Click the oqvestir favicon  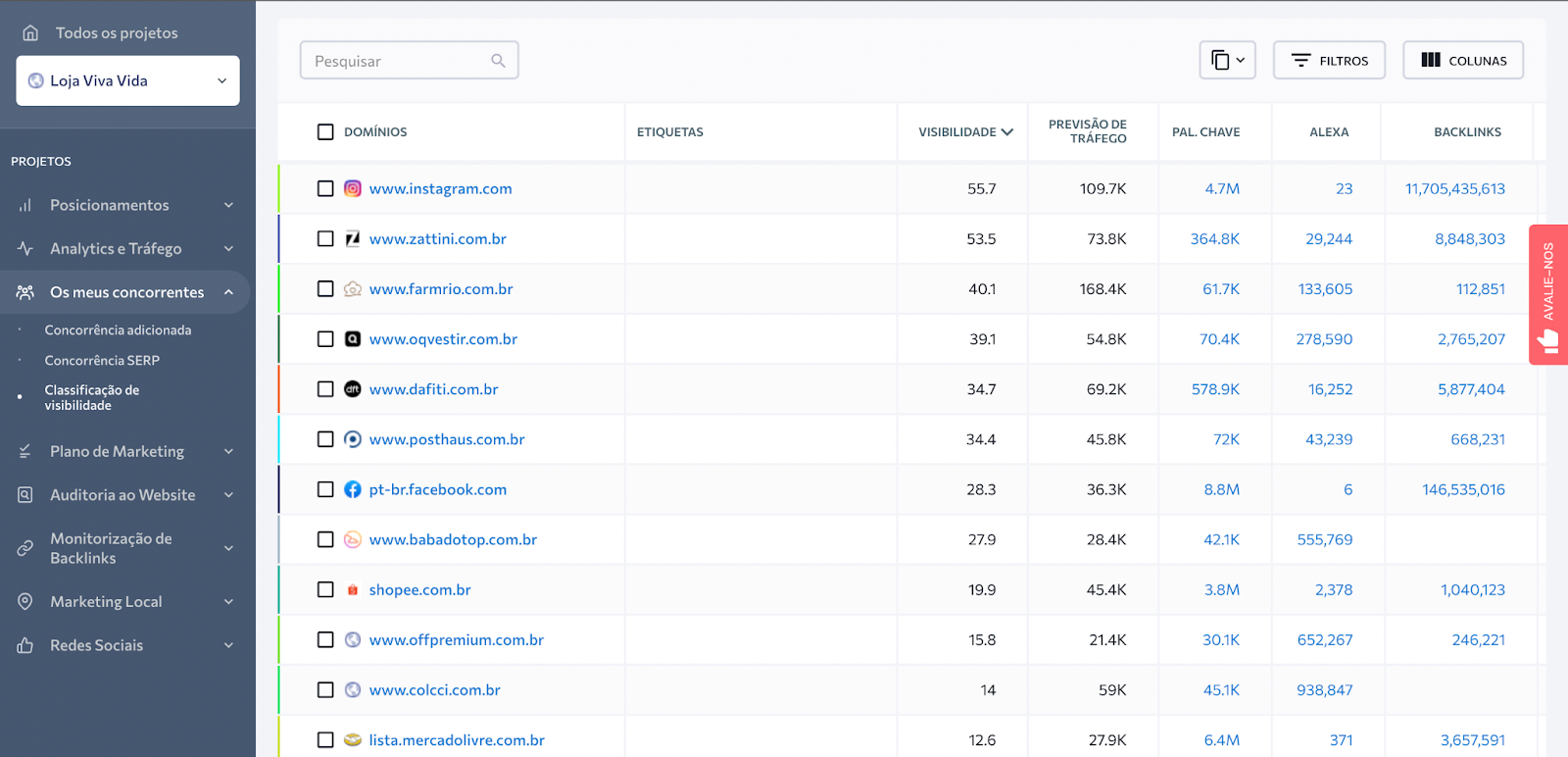tap(353, 338)
